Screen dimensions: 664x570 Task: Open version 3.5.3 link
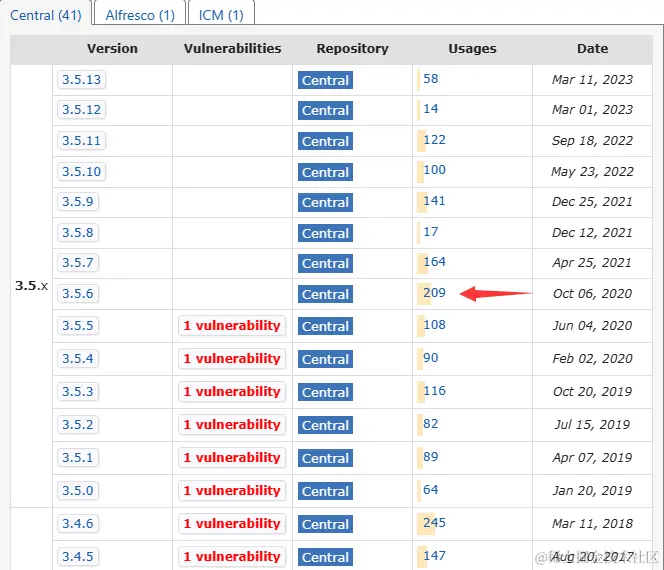(78, 391)
